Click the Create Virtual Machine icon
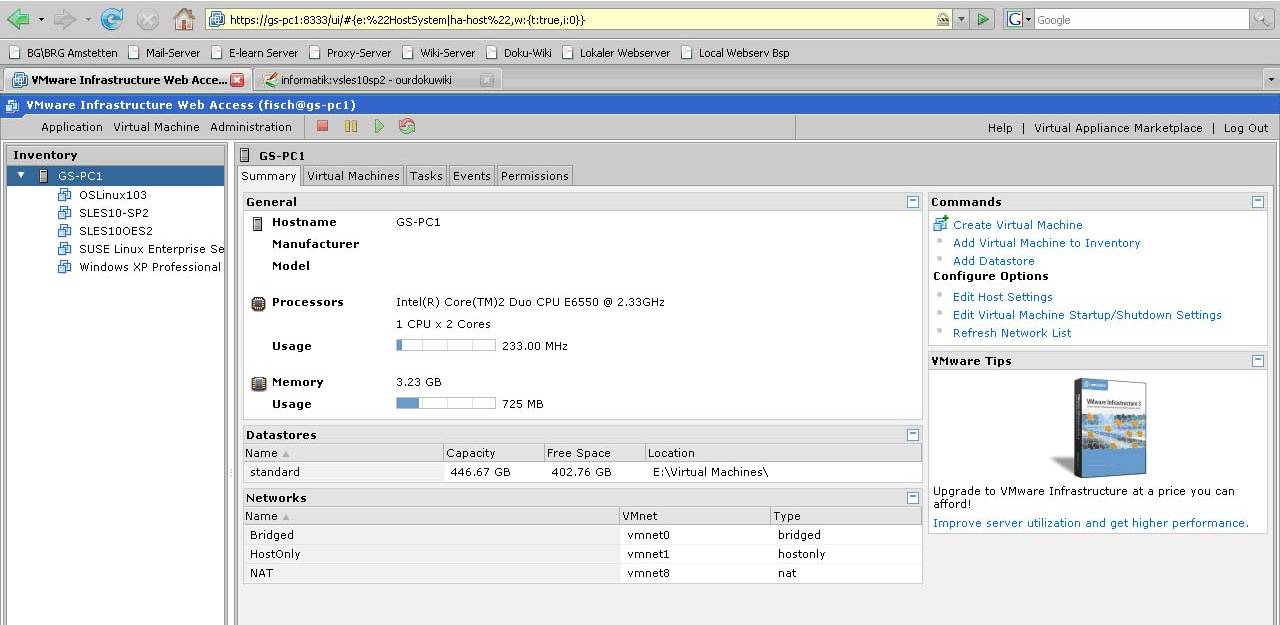Screen dimensions: 1280x625 (x=940, y=224)
